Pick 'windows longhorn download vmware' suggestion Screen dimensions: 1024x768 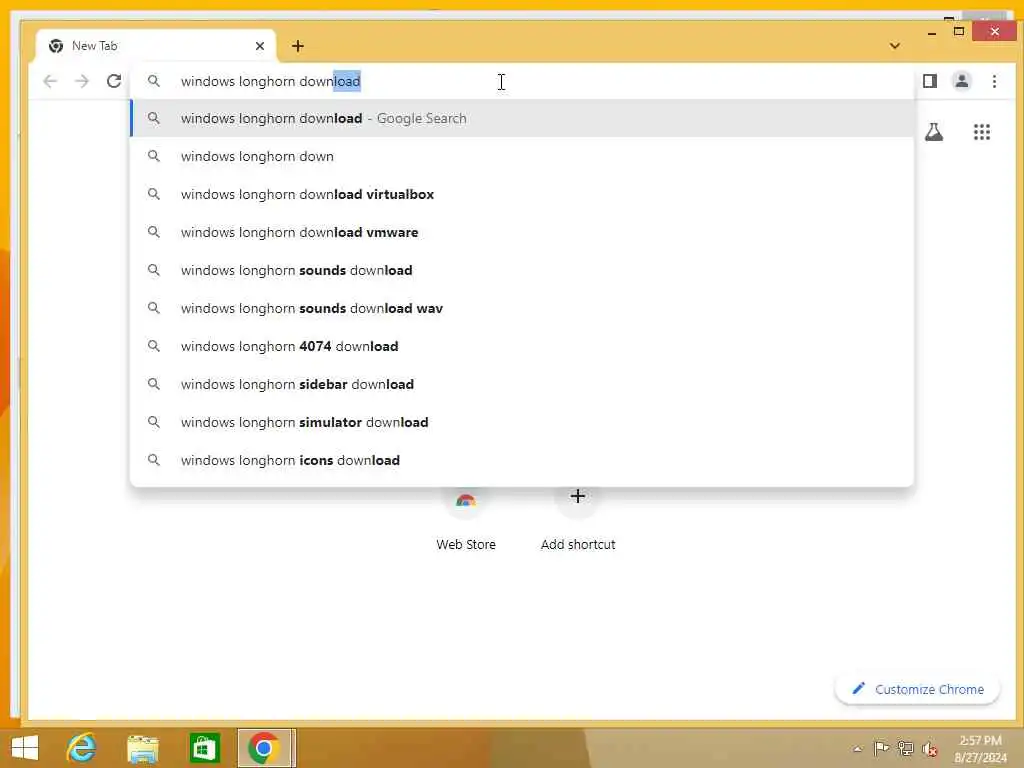pyautogui.click(x=522, y=232)
